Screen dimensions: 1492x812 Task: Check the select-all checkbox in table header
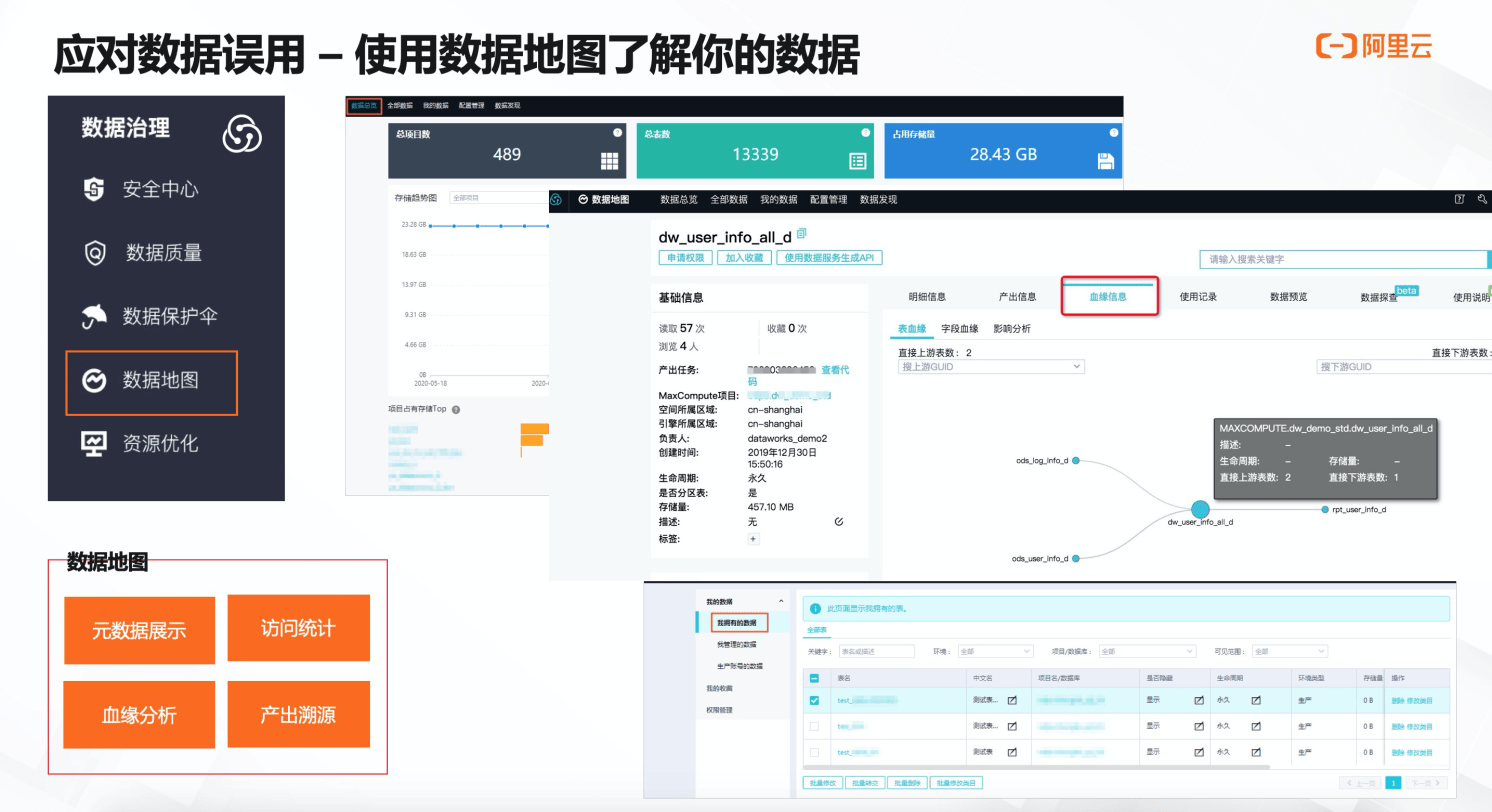(814, 679)
